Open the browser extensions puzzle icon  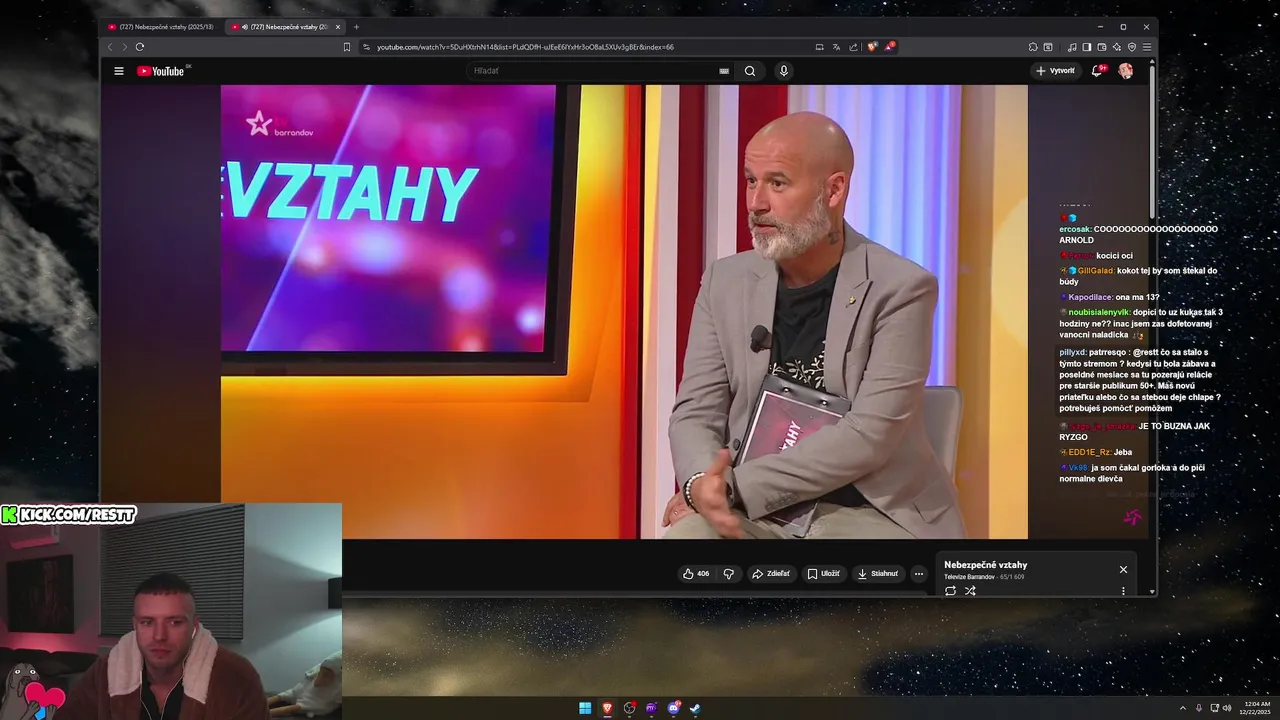[x=1033, y=47]
